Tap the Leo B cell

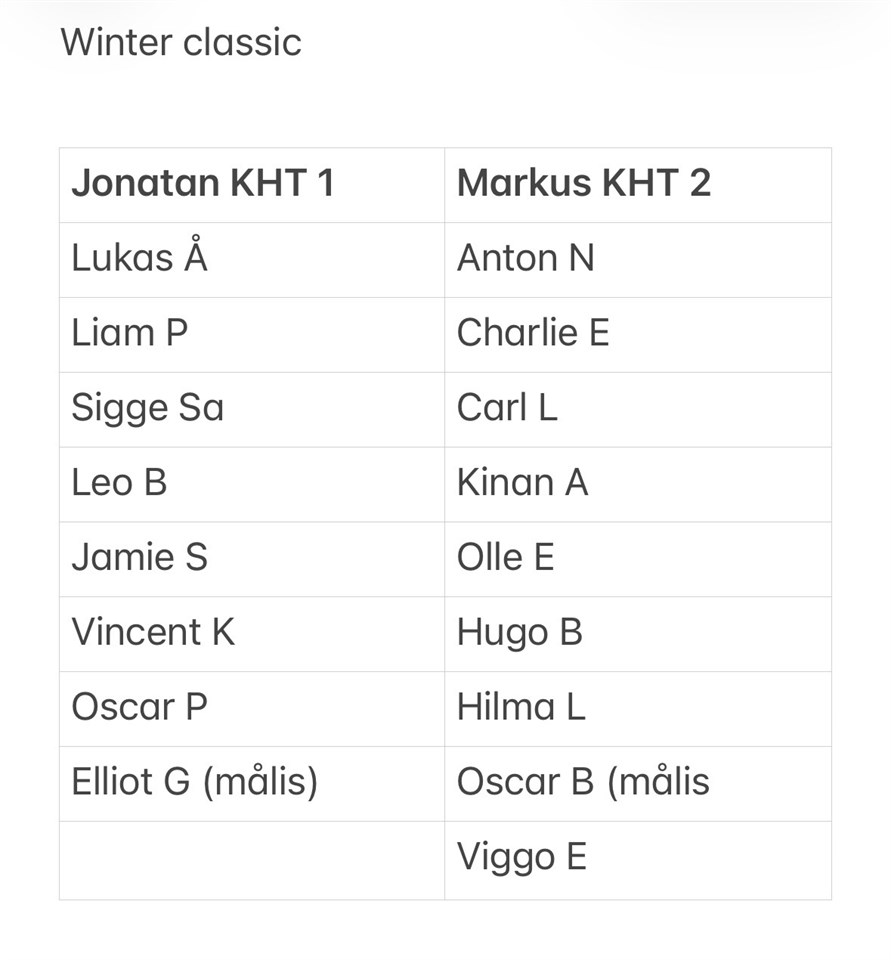click(119, 483)
